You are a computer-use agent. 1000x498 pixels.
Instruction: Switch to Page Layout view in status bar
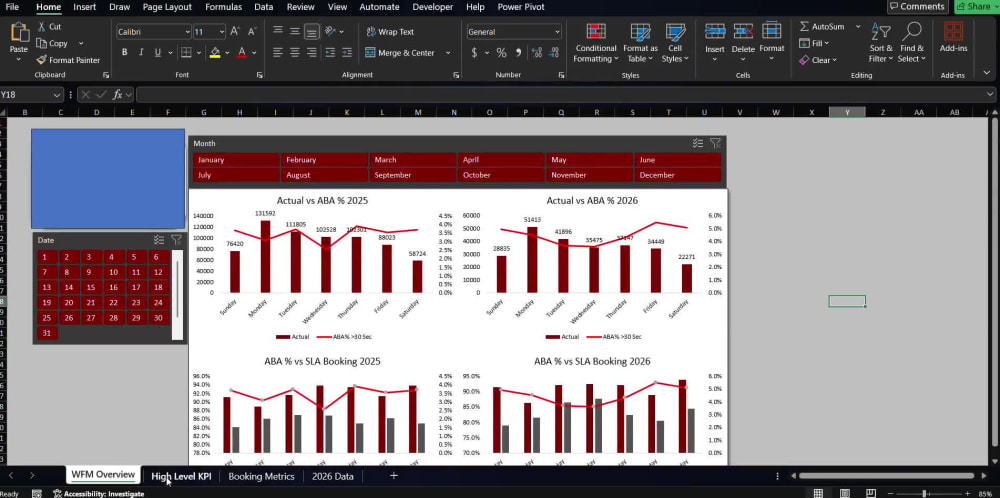(845, 493)
